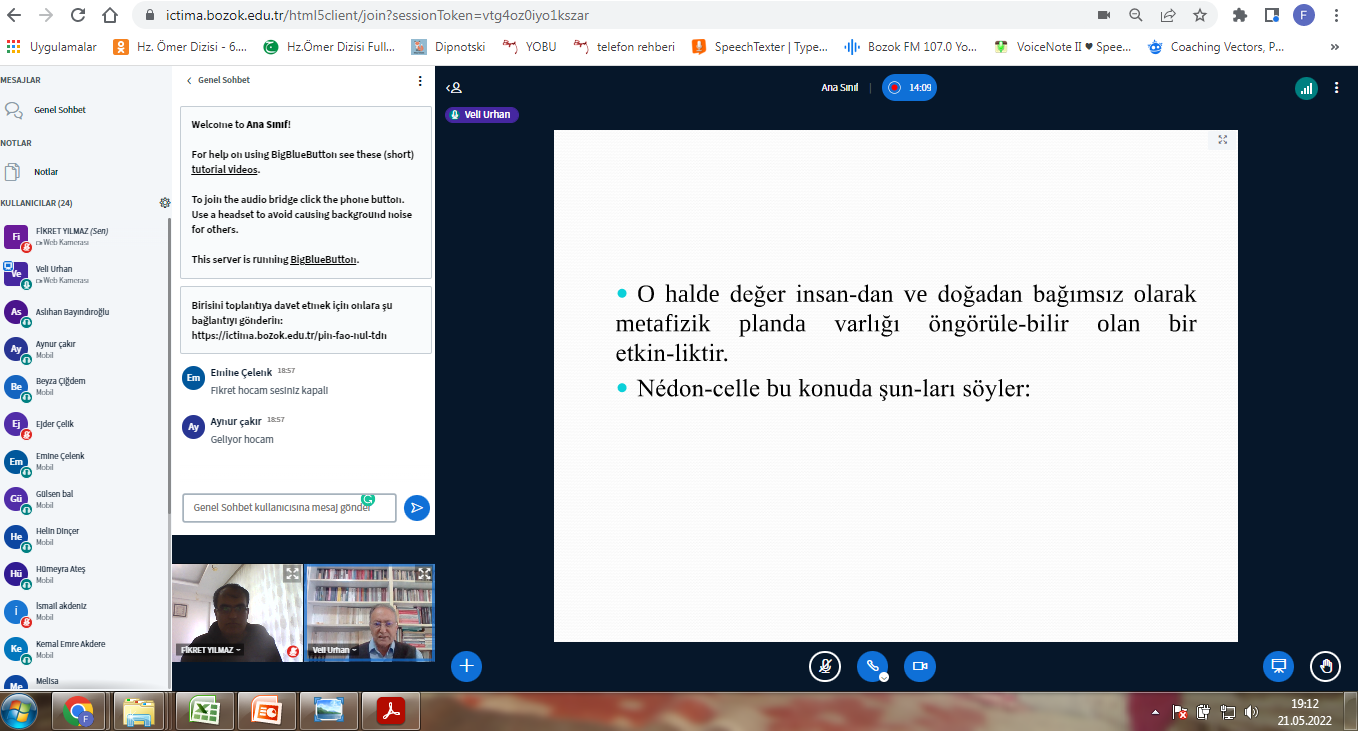Open Notlar shared notes
Viewport: 1358px width, 731px height.
(x=46, y=172)
